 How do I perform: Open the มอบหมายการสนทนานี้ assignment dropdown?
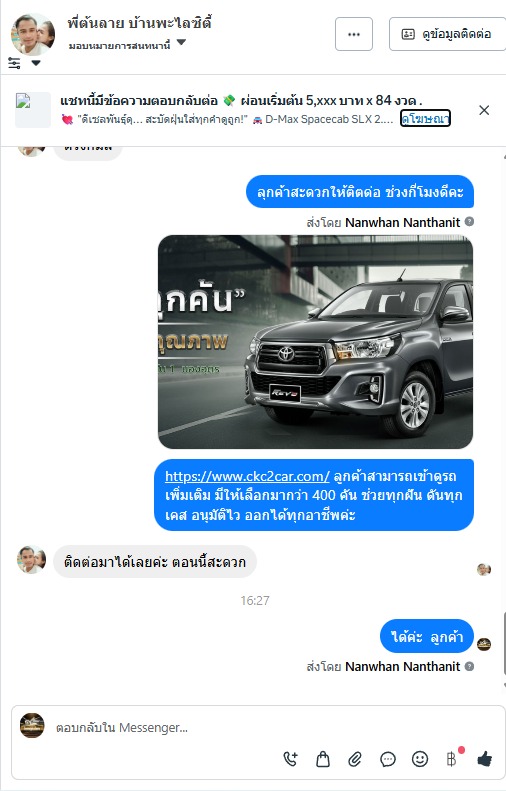coord(127,45)
